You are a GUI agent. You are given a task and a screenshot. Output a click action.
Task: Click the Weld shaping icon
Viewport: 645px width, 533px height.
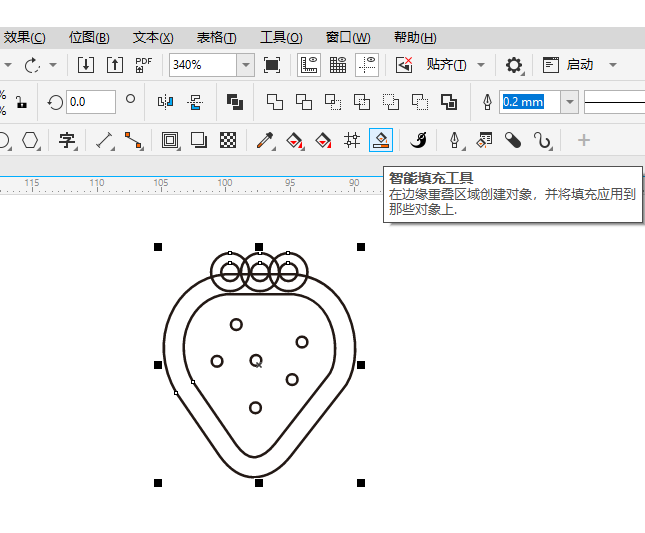(x=274, y=102)
